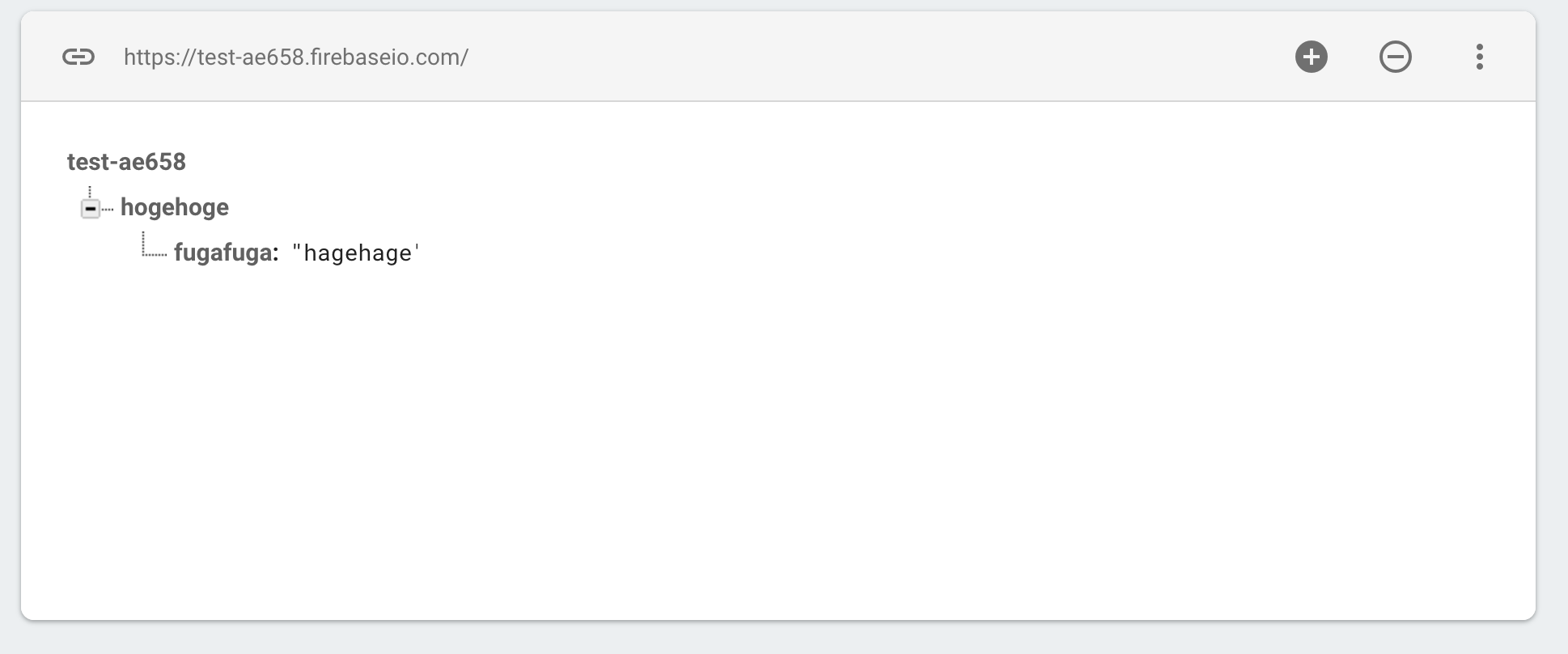Toggle the minus box beside hogehoge
Image resolution: width=1568 pixels, height=654 pixels.
91,209
